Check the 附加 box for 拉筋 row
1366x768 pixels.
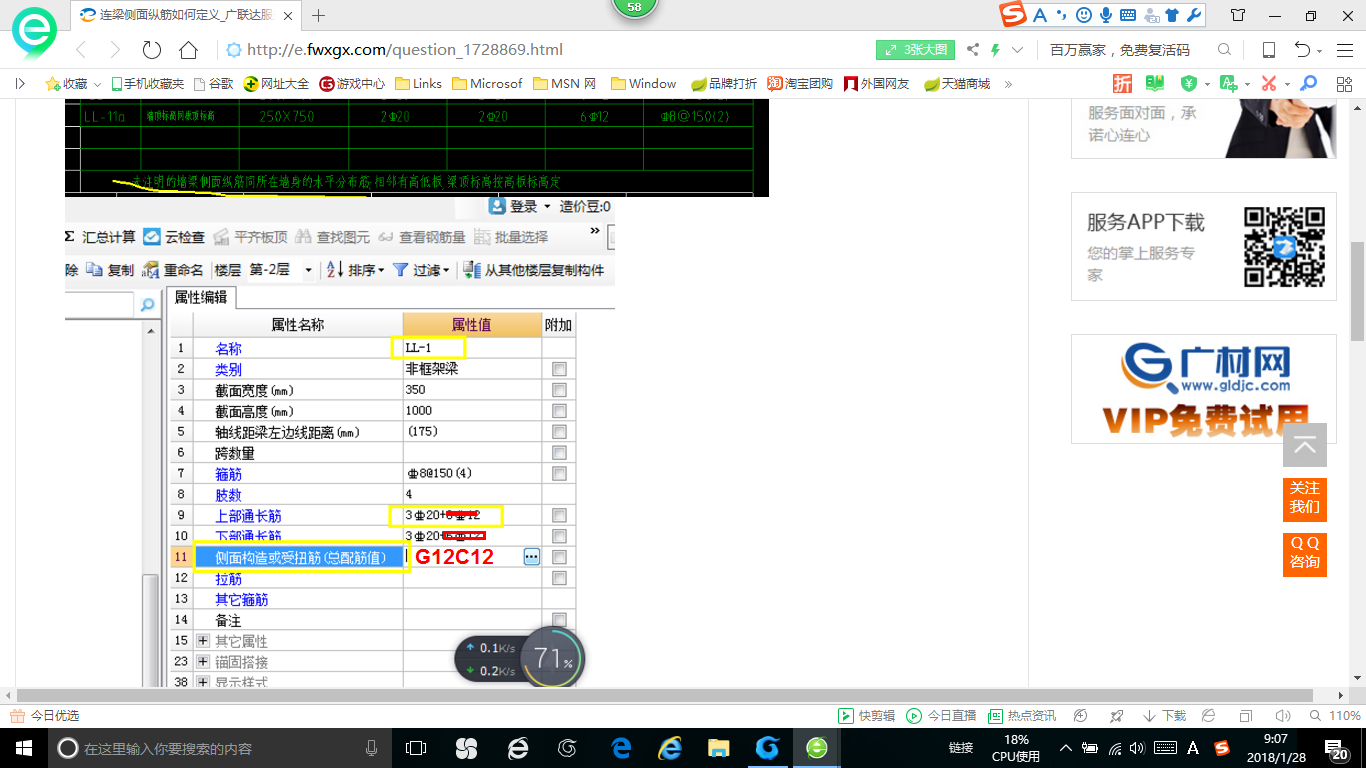point(559,578)
